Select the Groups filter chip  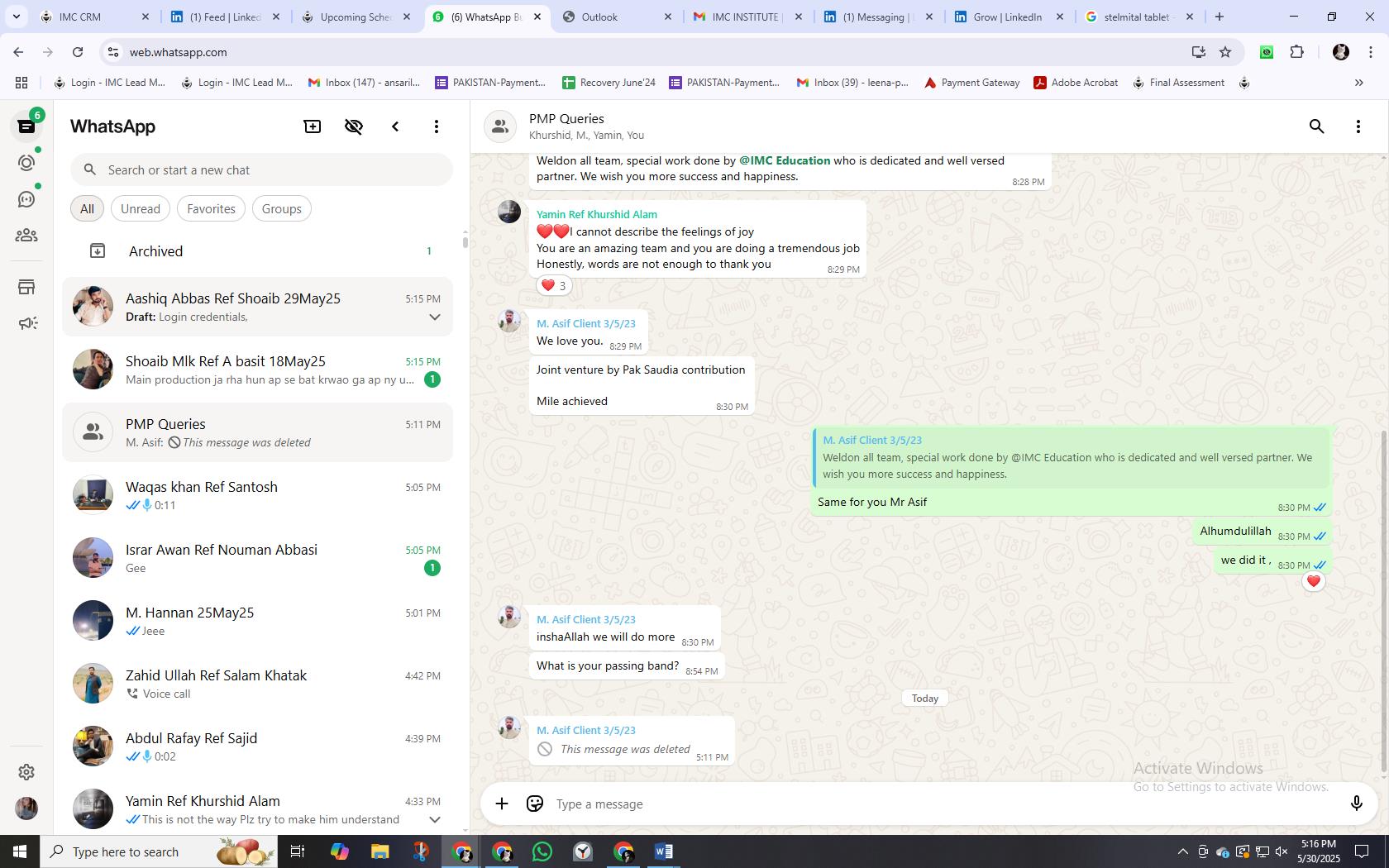click(282, 208)
